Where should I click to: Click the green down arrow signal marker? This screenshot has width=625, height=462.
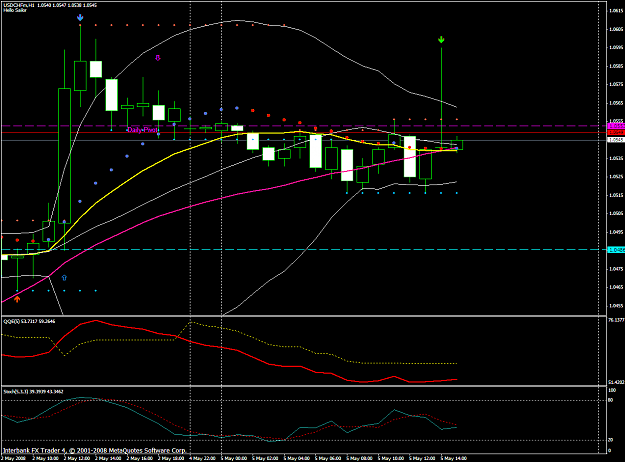point(441,39)
